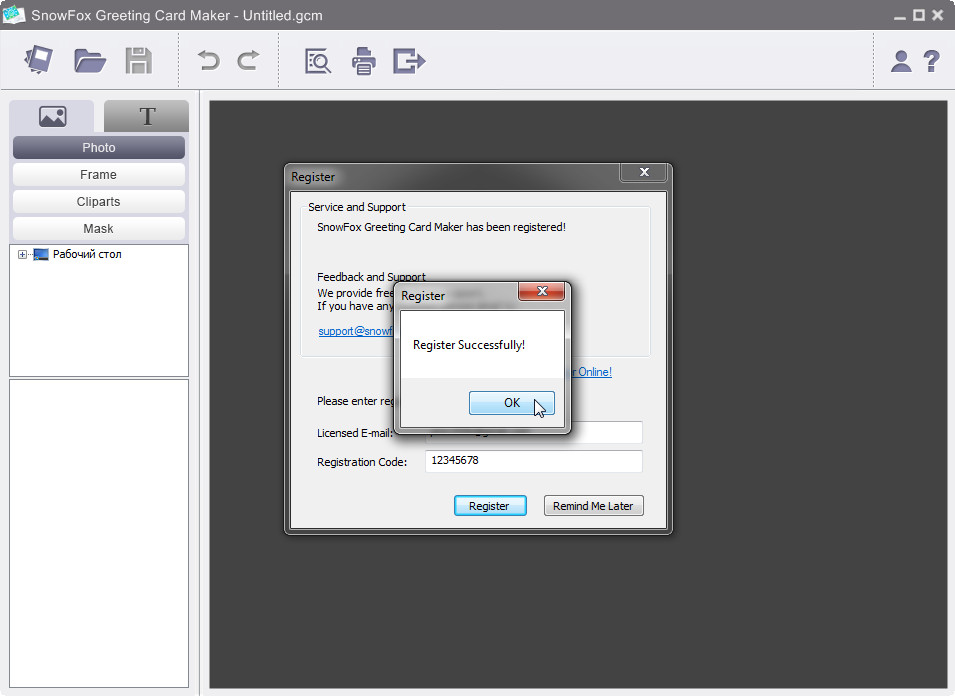The width and height of the screenshot is (955, 696).
Task: Click the desktop folder icon in the tree
Action: tap(41, 255)
